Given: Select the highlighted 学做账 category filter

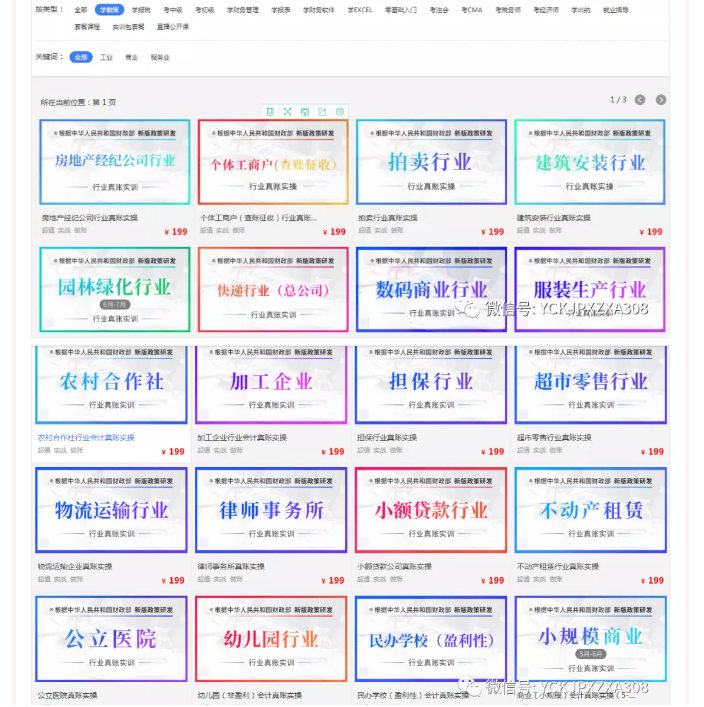Looking at the screenshot, I should (109, 10).
